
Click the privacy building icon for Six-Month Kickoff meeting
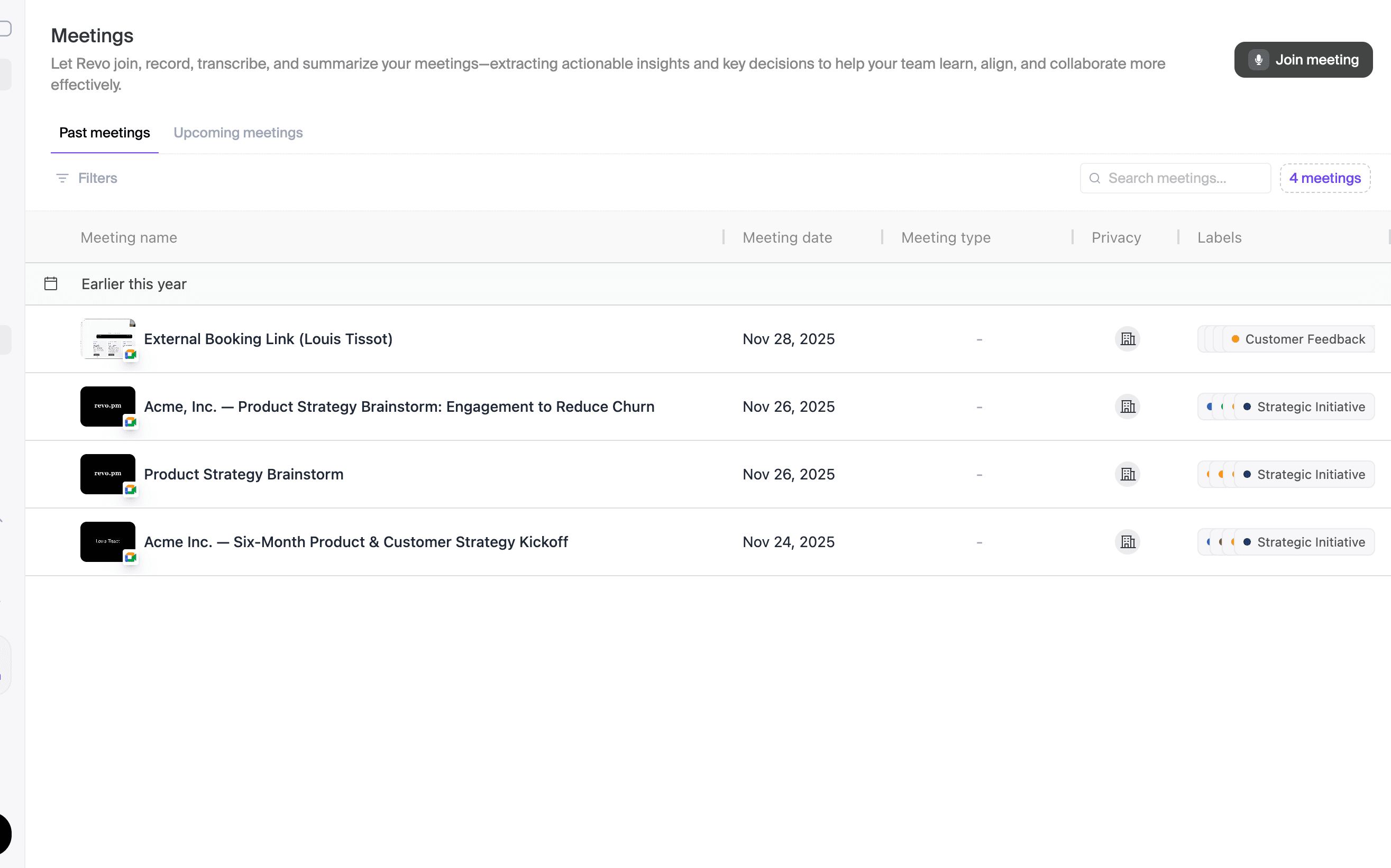pyautogui.click(x=1127, y=542)
